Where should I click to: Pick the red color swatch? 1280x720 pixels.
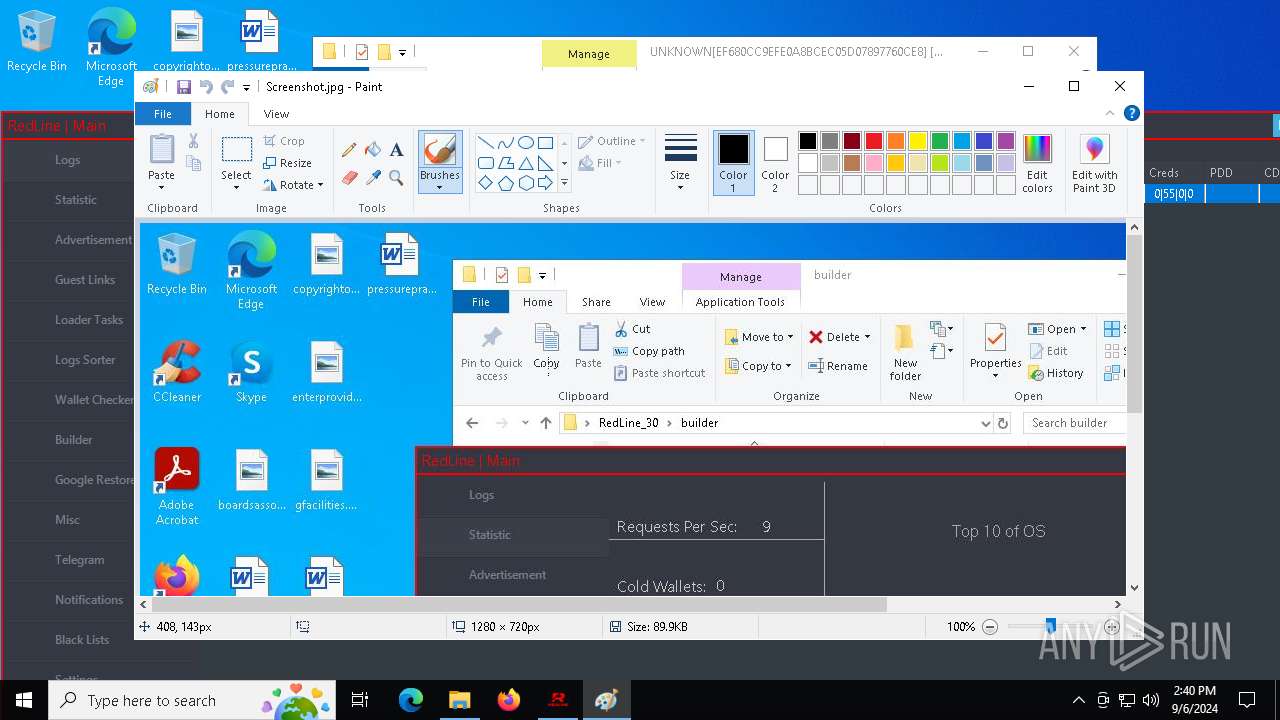(873, 141)
